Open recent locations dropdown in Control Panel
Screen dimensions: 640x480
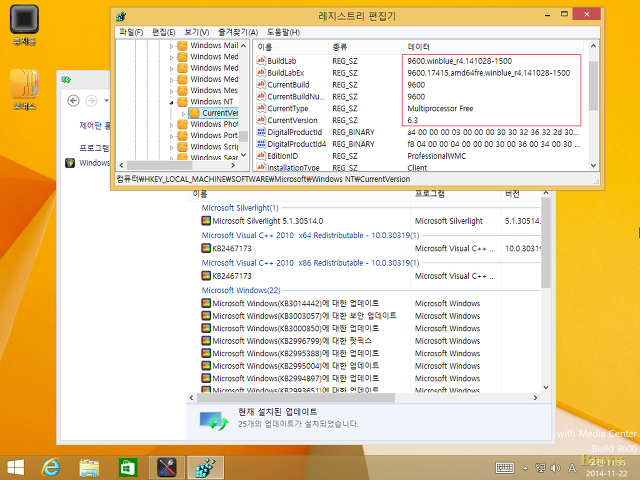click(x=106, y=100)
